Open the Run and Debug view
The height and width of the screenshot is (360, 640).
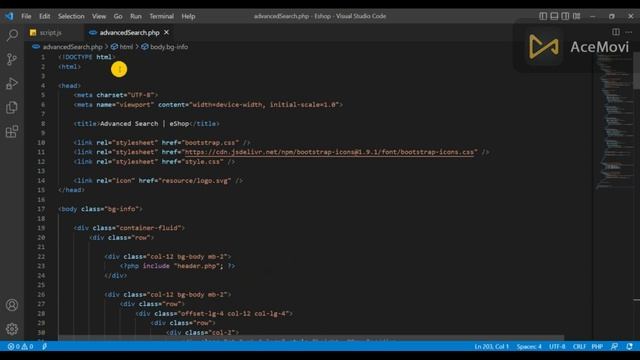click(x=12, y=83)
